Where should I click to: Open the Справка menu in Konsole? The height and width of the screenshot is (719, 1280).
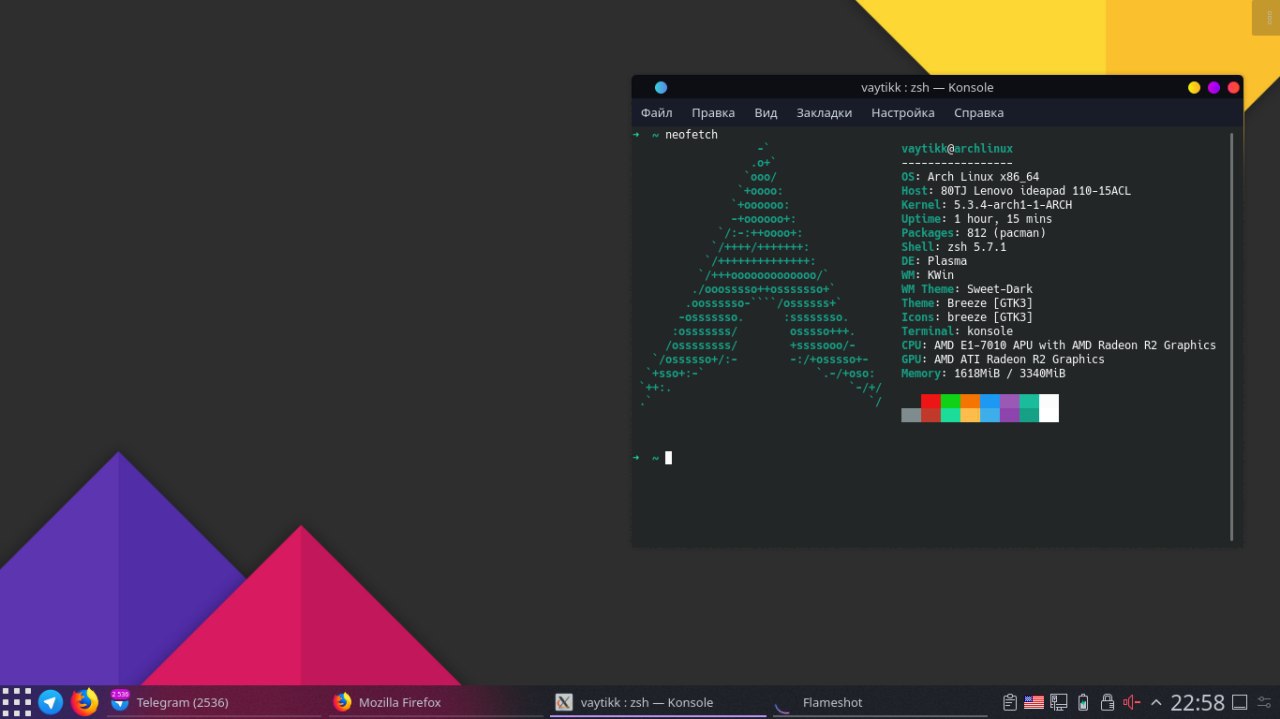(x=978, y=113)
